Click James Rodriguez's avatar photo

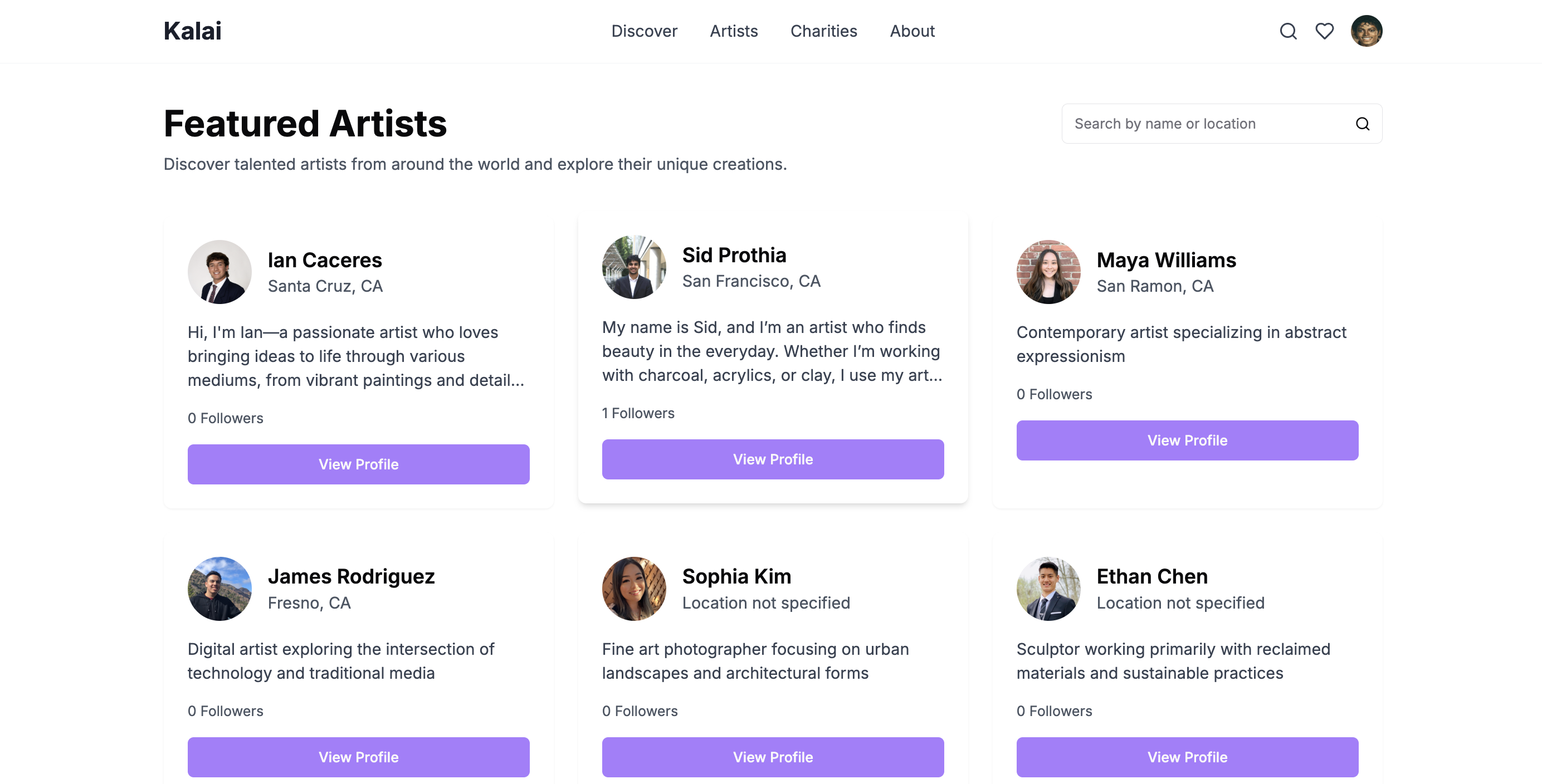click(219, 589)
